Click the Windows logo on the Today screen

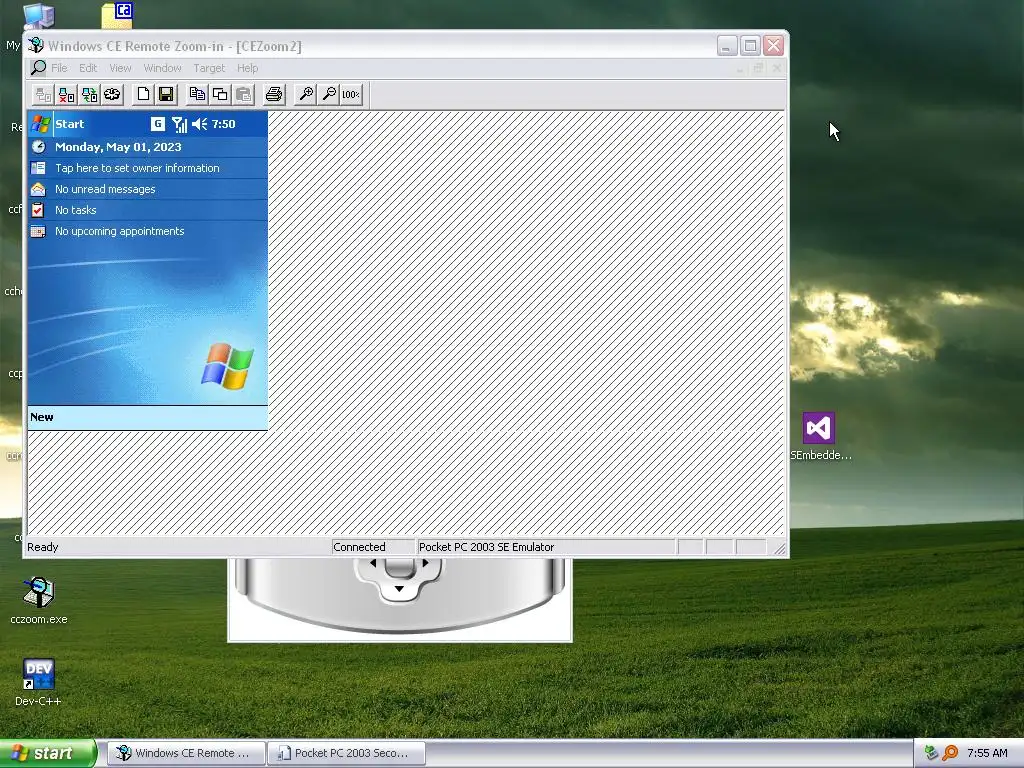tap(227, 366)
